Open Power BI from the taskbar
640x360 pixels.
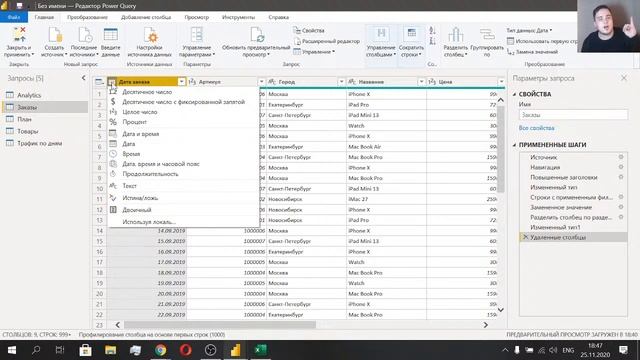236,350
